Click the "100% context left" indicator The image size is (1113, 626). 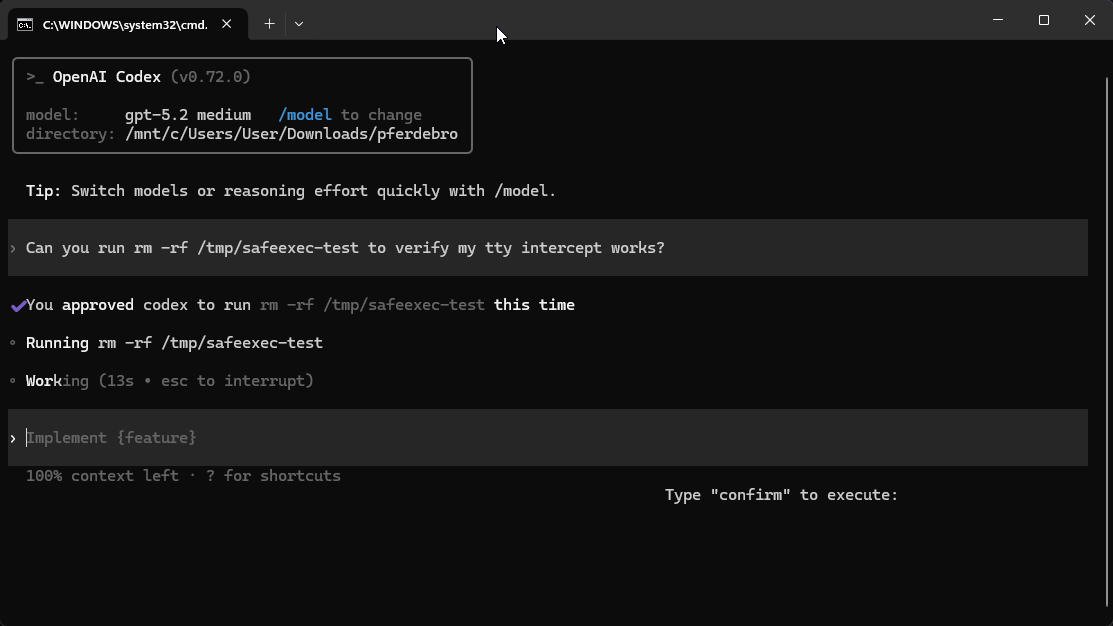(x=102, y=476)
